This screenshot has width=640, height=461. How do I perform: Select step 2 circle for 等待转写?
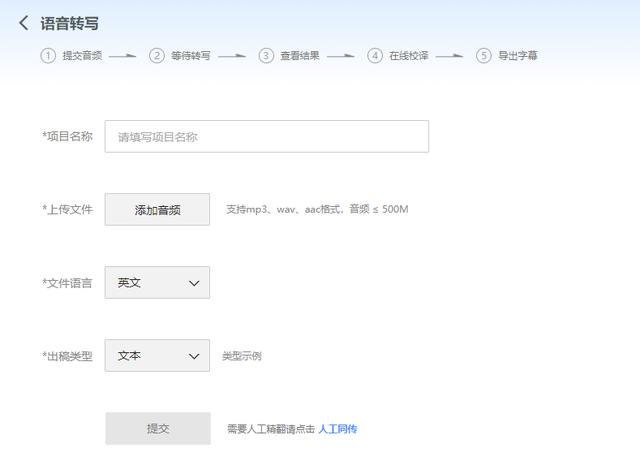(157, 56)
